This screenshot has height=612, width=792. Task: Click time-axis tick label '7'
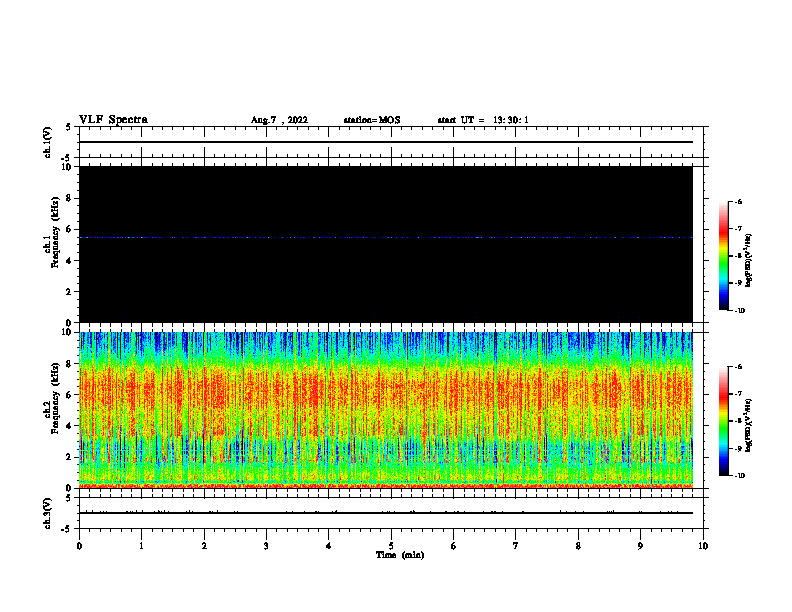(516, 546)
